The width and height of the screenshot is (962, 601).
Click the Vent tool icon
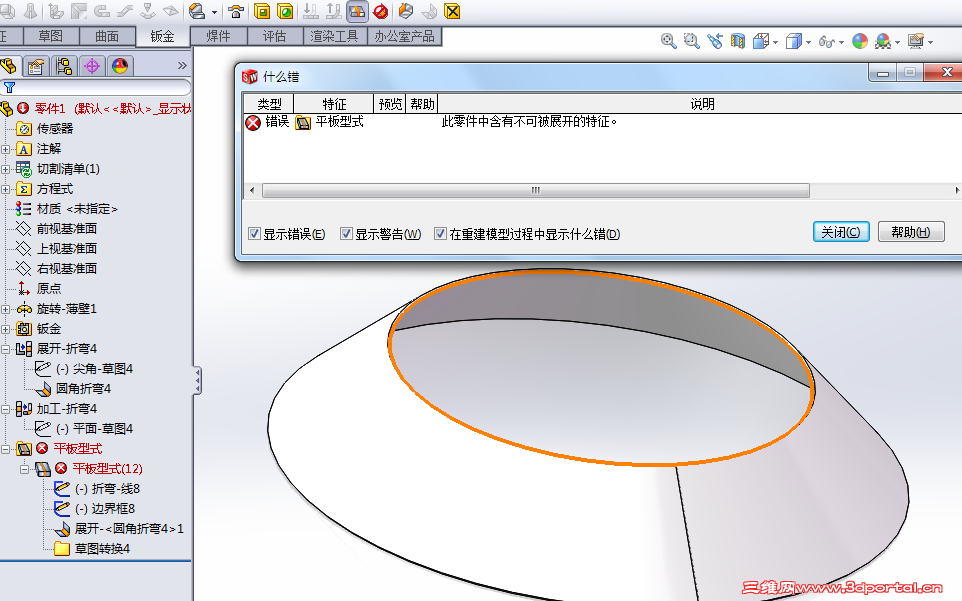pos(236,11)
